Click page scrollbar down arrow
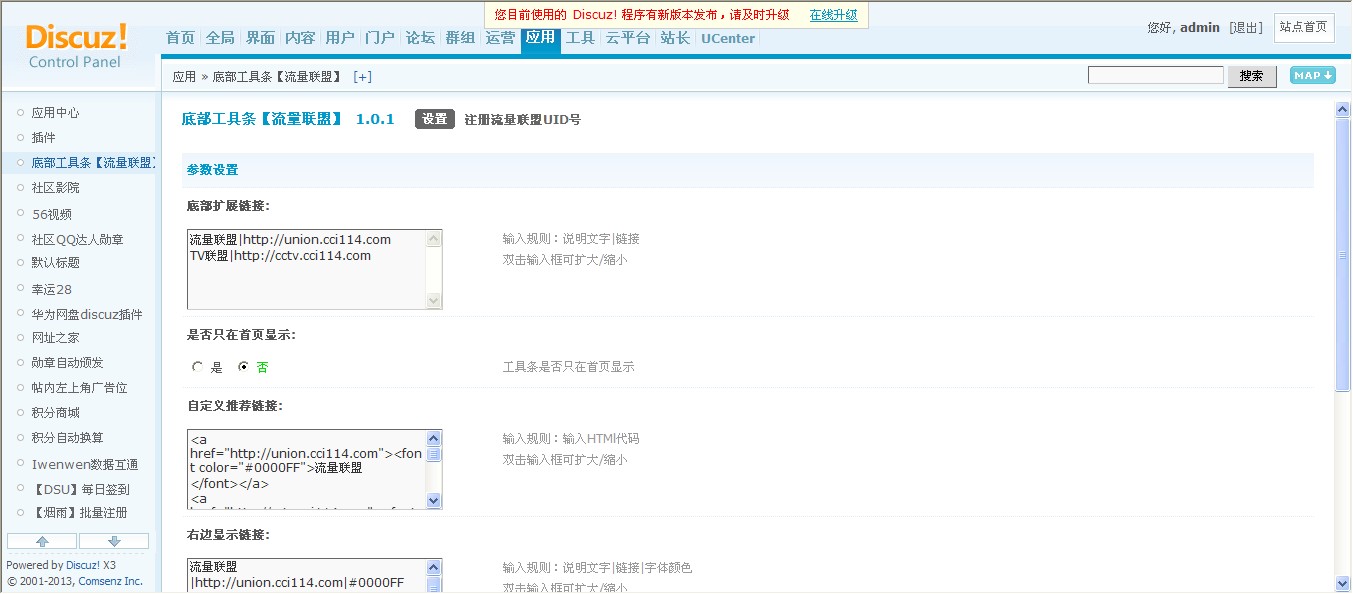The width and height of the screenshot is (1353, 594). (x=1343, y=583)
